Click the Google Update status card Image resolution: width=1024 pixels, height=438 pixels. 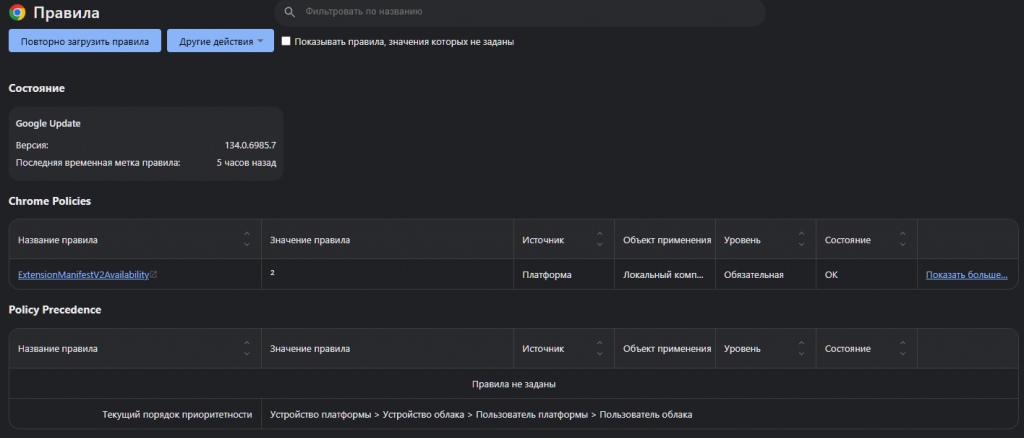[146, 143]
